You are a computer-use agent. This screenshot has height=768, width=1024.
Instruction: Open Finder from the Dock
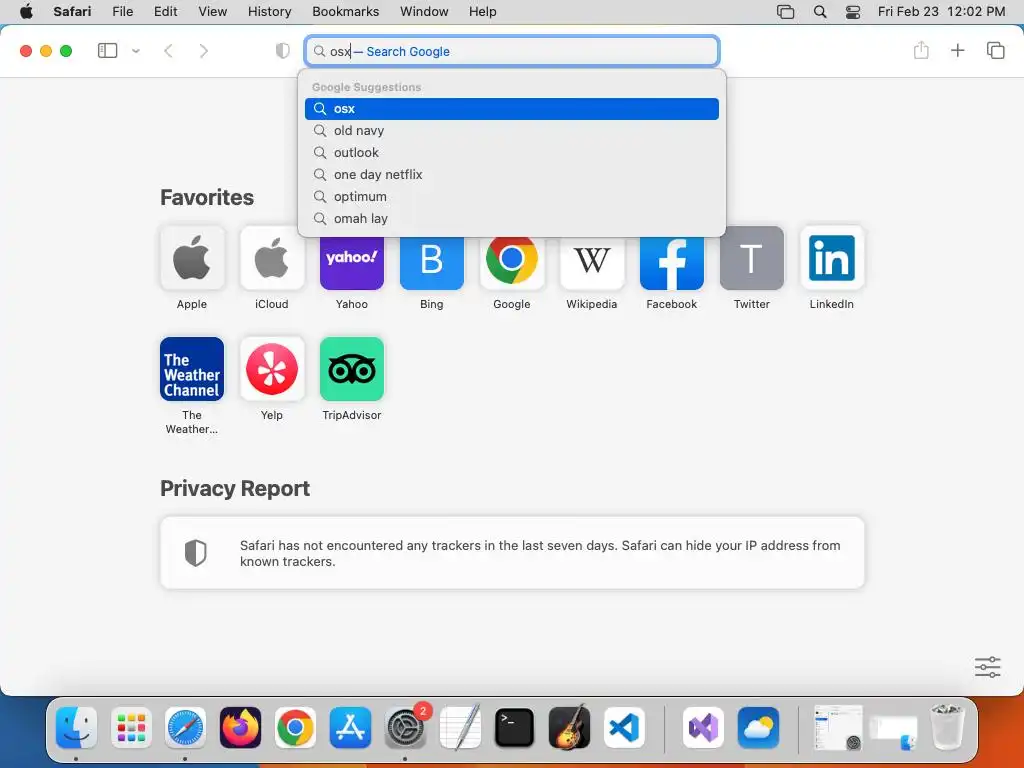pyautogui.click(x=76, y=727)
